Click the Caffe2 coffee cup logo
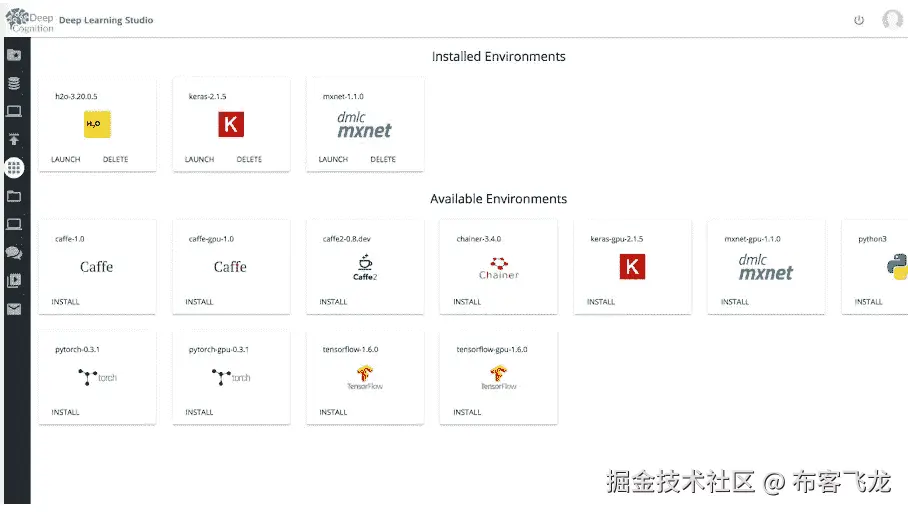This screenshot has height=512, width=908. pyautogui.click(x=365, y=267)
